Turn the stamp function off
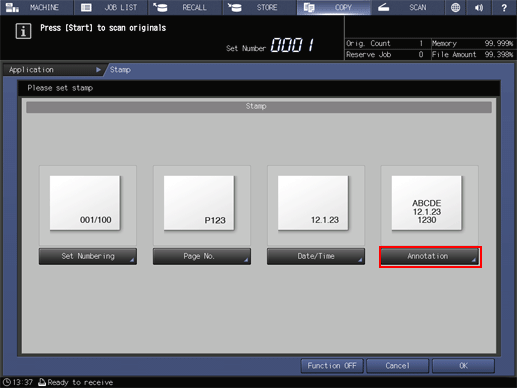Screen dimensions: 517x388 click(x=332, y=366)
